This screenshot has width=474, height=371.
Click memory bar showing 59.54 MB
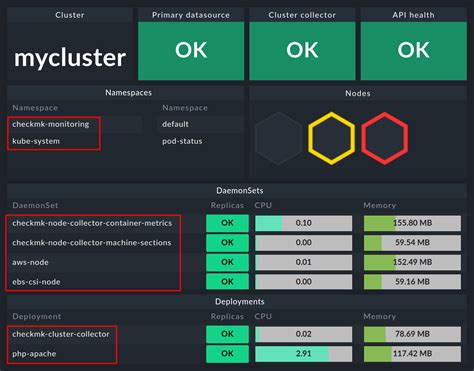(x=412, y=243)
